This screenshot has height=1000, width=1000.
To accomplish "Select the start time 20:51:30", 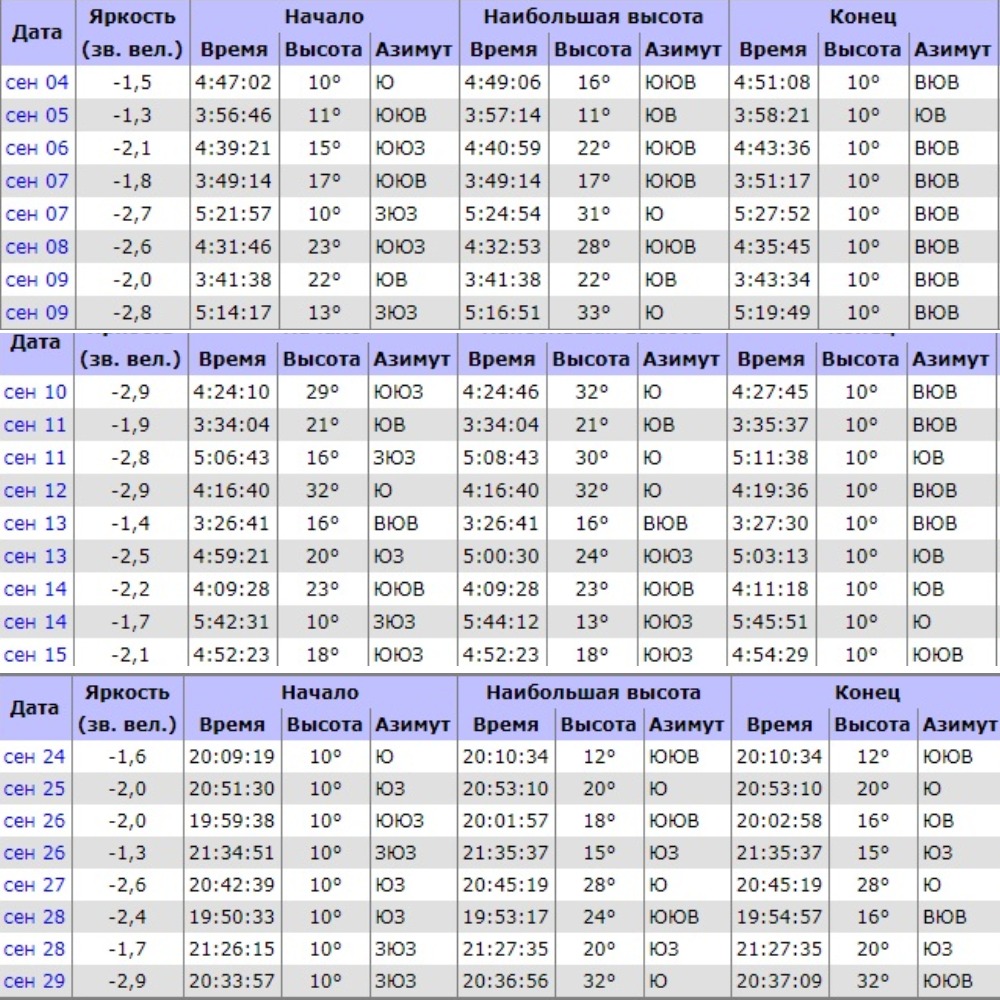I will tap(232, 788).
